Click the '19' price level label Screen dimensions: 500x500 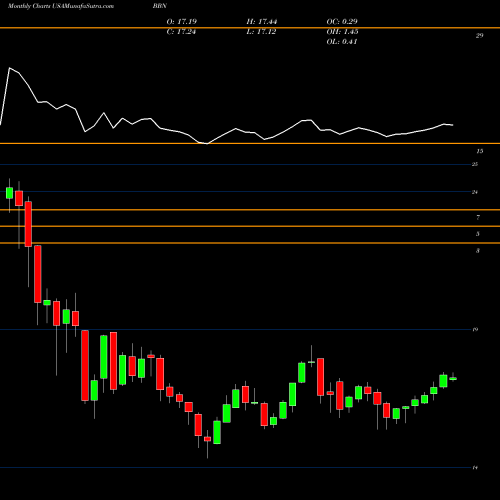(x=475, y=329)
